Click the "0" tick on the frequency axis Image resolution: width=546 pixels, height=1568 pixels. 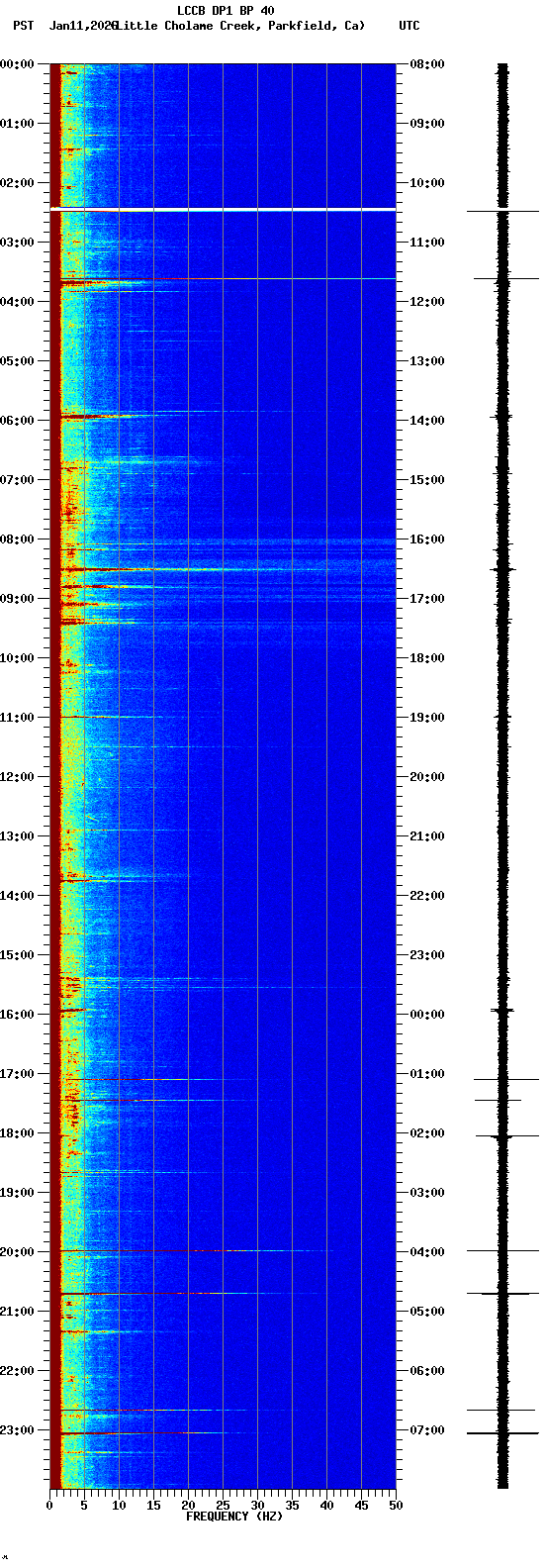tap(49, 1506)
